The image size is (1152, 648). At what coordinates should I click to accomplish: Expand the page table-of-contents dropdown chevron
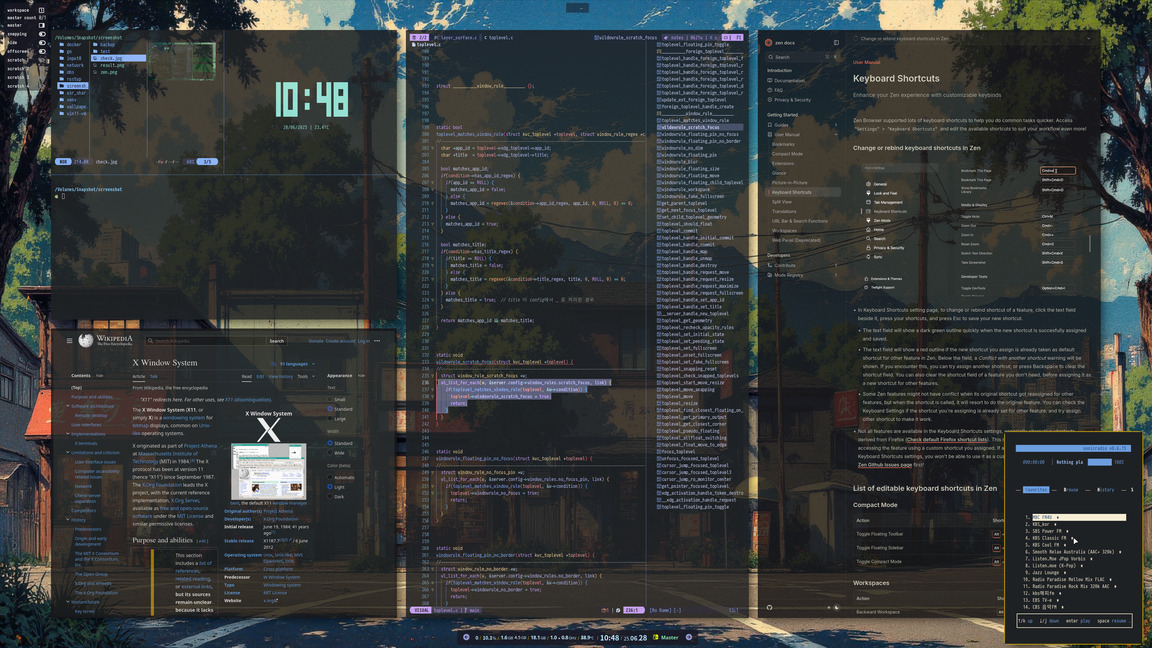pyautogui.click(x=1089, y=38)
